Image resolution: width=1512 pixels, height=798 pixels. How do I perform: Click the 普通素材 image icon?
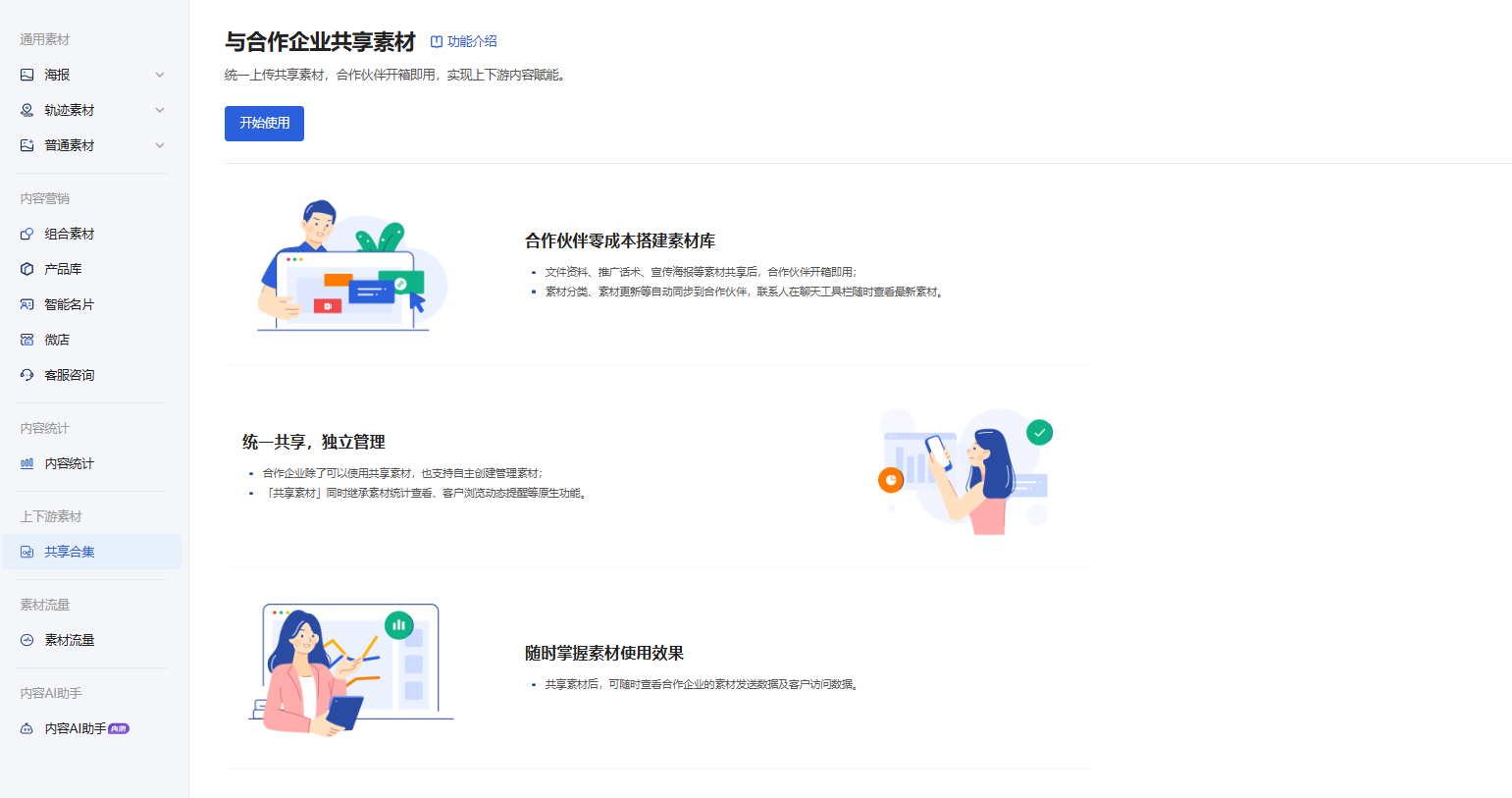coord(27,145)
